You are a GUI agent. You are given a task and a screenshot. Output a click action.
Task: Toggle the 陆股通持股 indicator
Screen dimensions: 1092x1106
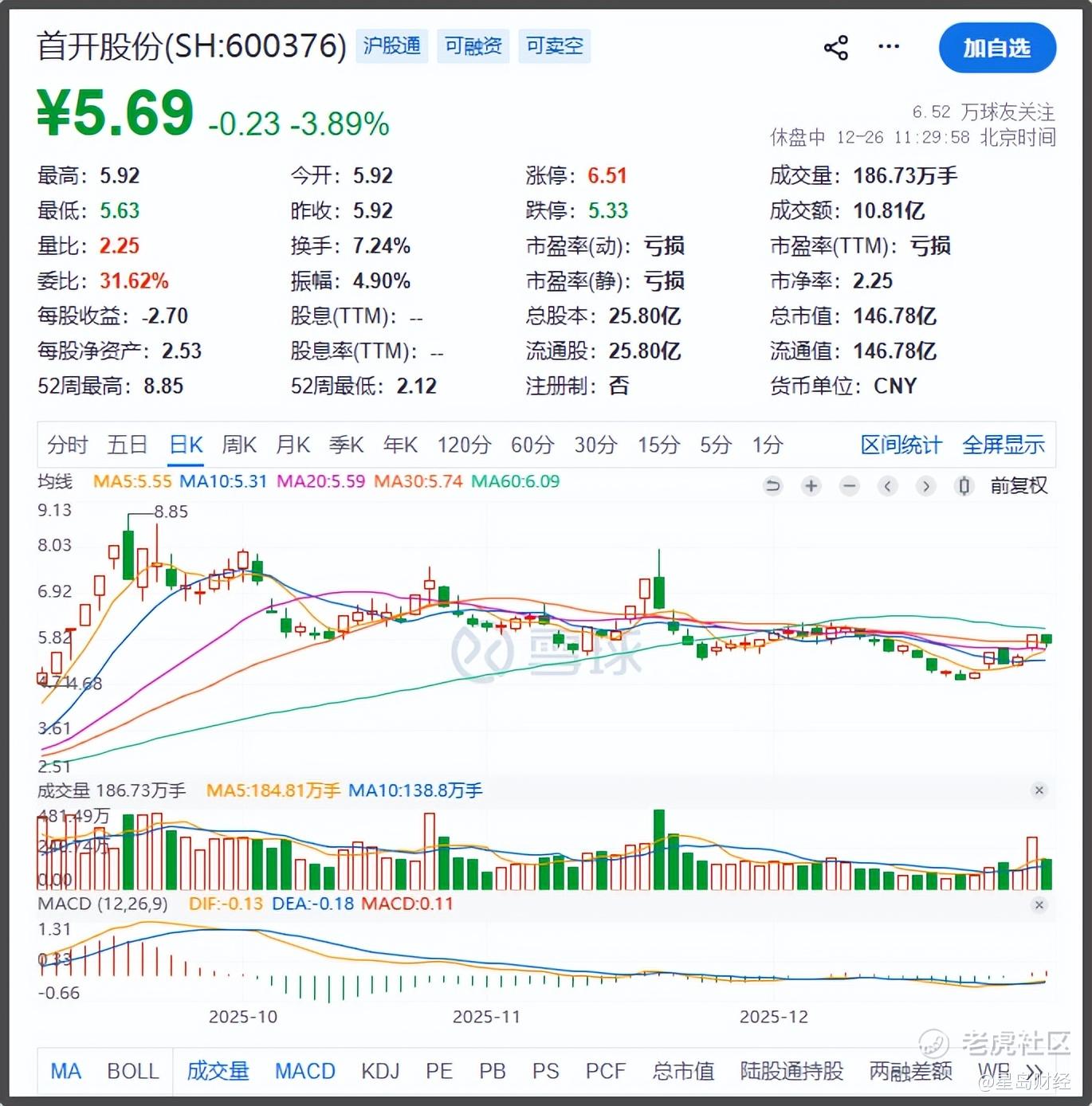tap(792, 1072)
